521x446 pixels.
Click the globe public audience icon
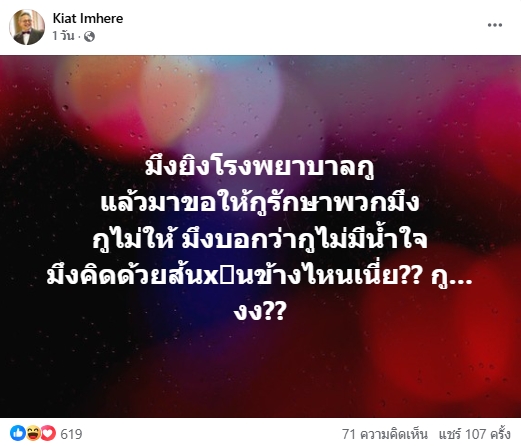(x=89, y=36)
